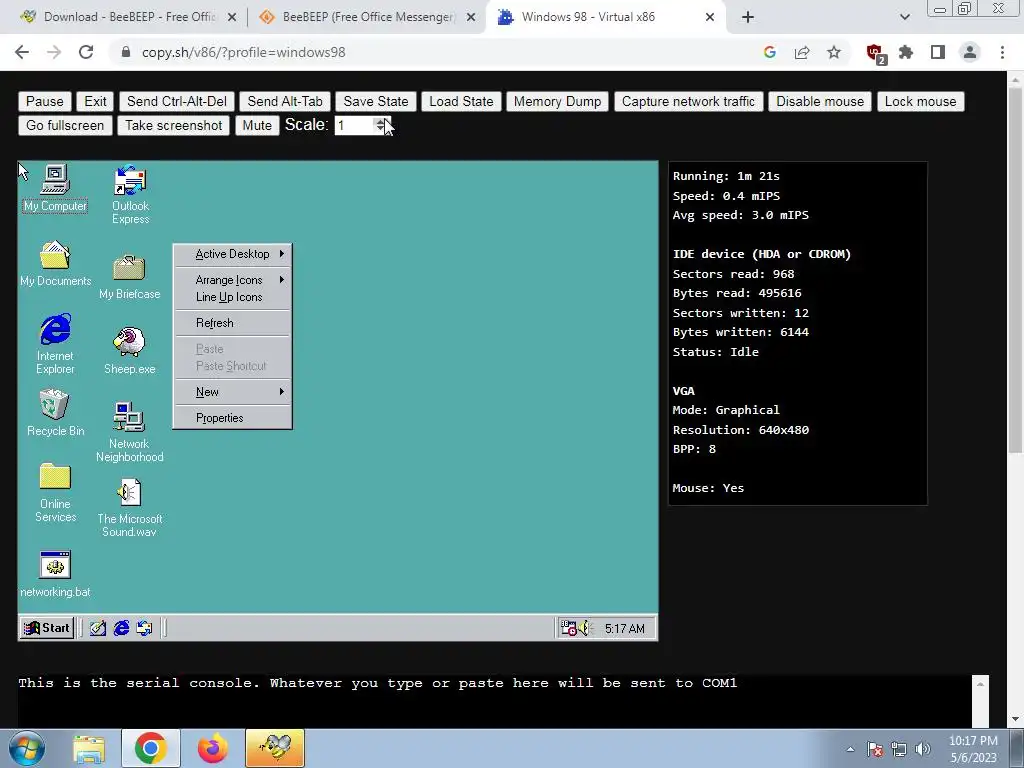Click the Show Desktop quick launch icon

point(98,628)
